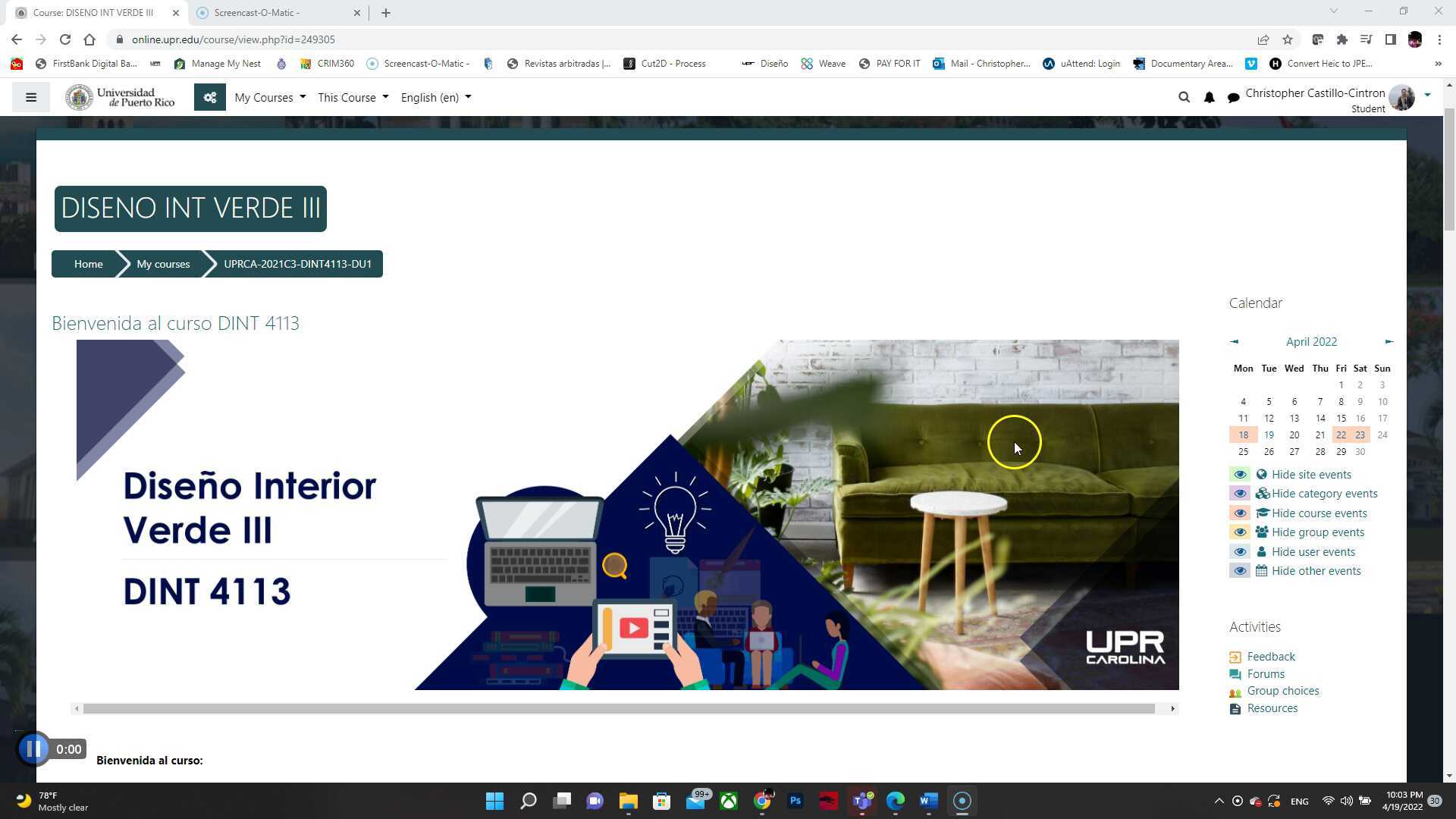Screen dimensions: 1456x819
Task: Go to previous month in calendar
Action: [1234, 342]
